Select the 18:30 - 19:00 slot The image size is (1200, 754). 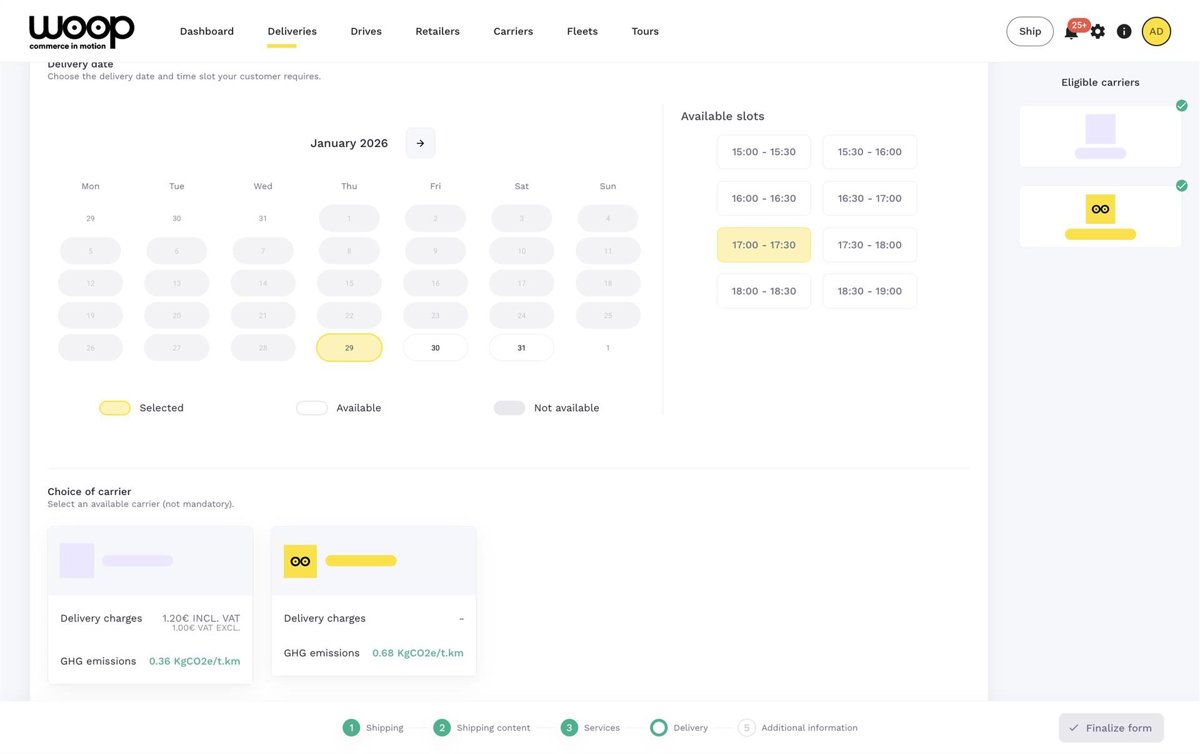870,291
